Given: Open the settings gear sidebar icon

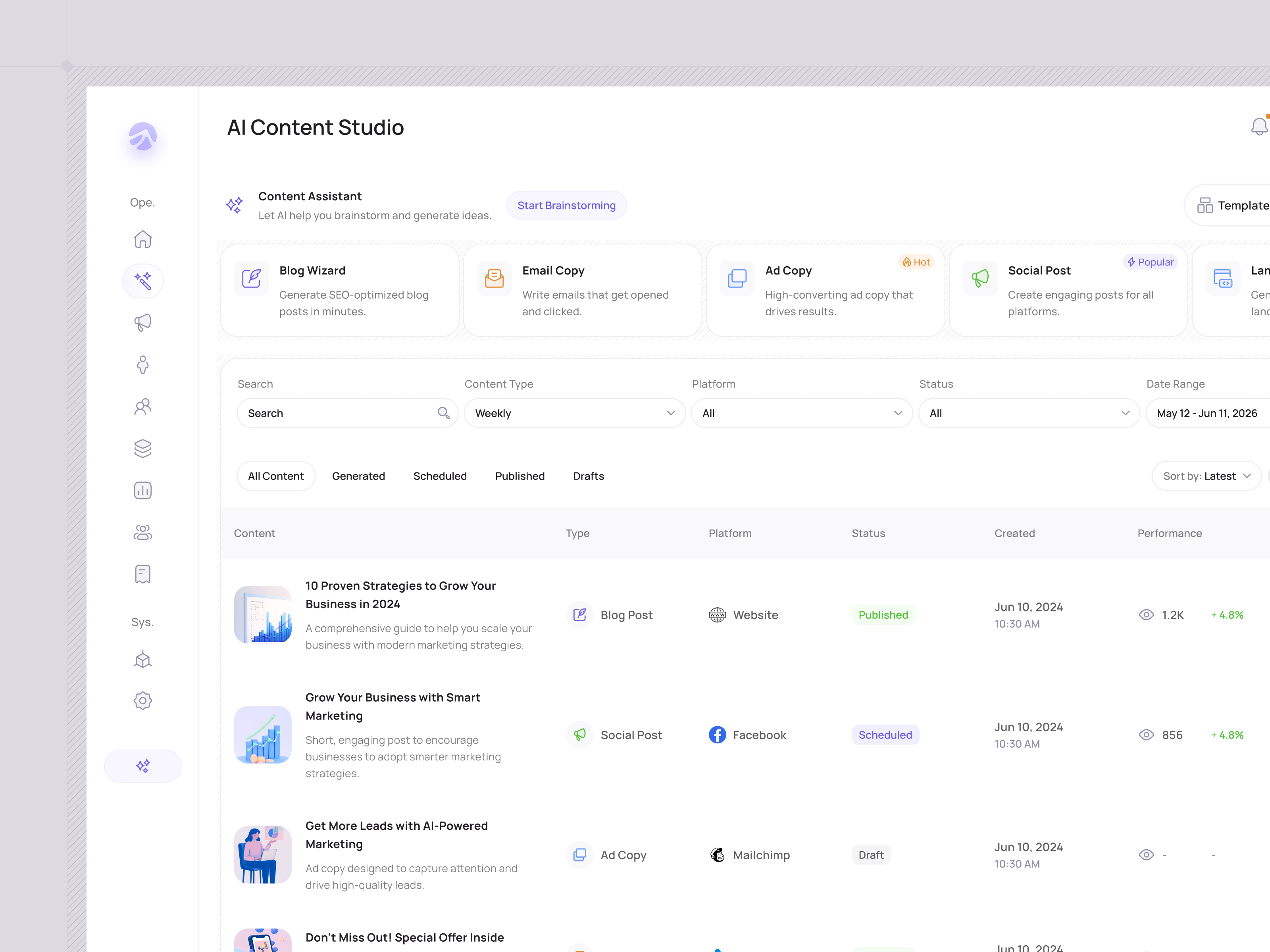Looking at the screenshot, I should 142,701.
